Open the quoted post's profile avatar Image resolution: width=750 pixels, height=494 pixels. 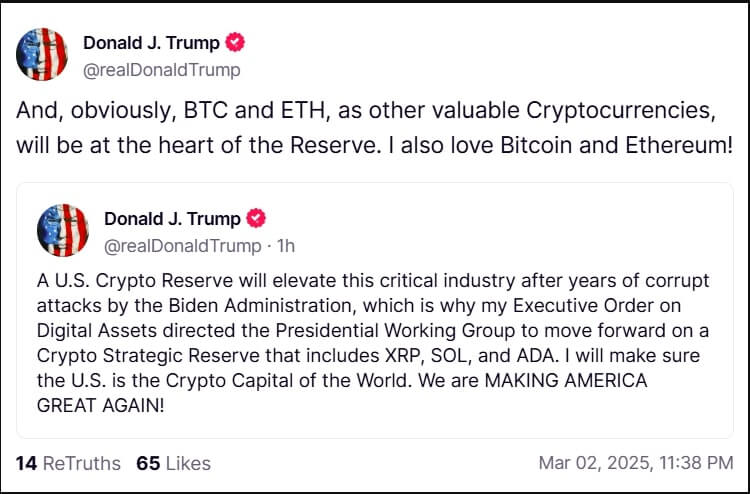63,231
